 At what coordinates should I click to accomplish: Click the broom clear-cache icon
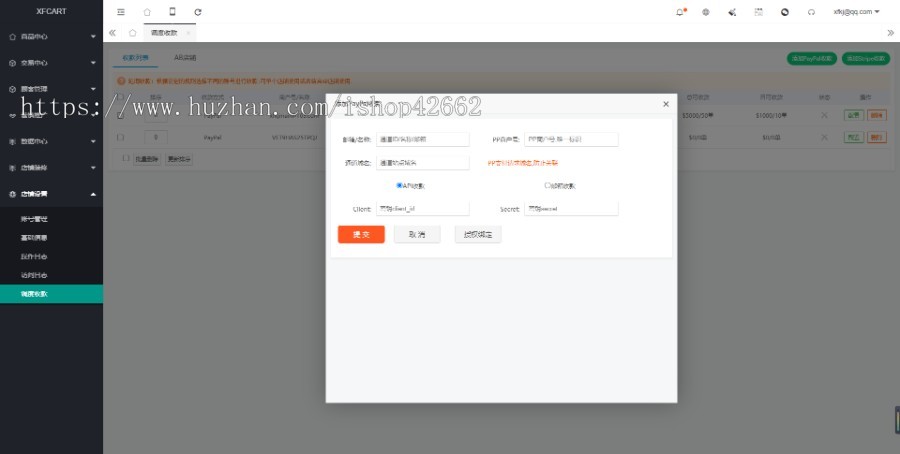tap(732, 12)
